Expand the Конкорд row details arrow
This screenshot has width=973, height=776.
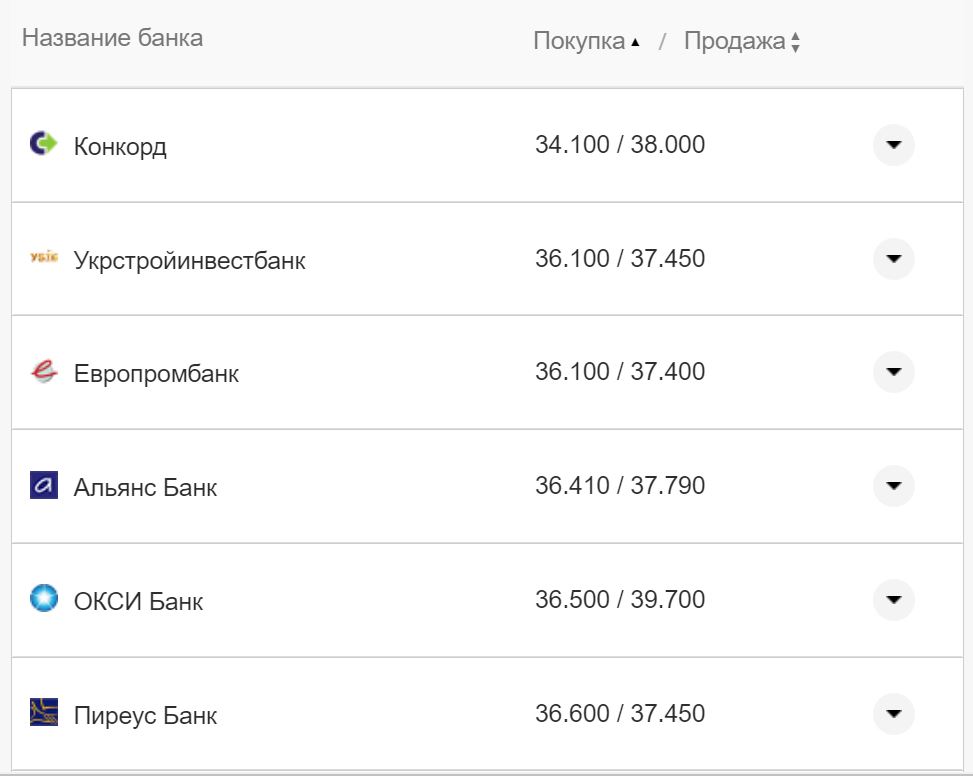click(893, 145)
